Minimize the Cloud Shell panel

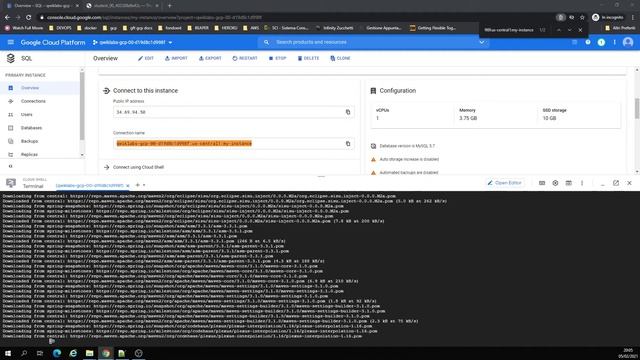[602, 184]
